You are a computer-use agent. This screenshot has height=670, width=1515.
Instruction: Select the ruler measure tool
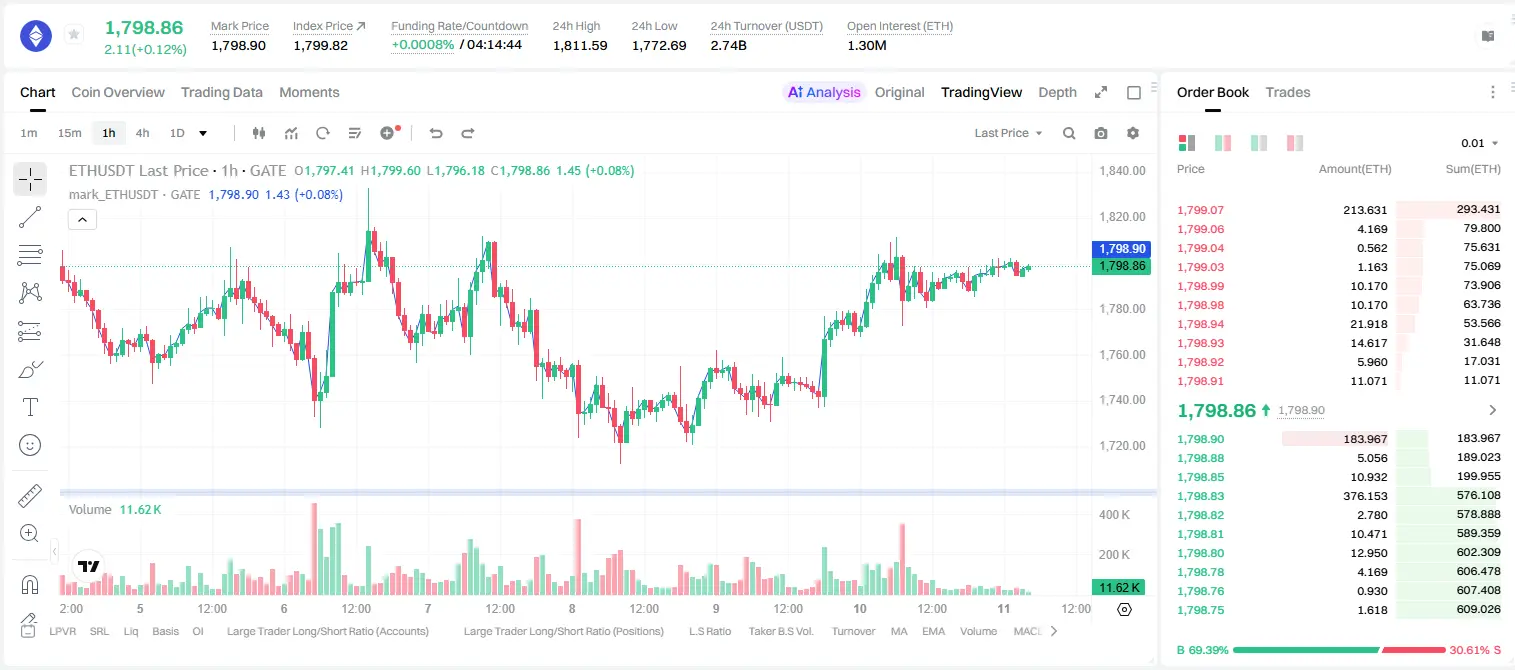pos(30,495)
